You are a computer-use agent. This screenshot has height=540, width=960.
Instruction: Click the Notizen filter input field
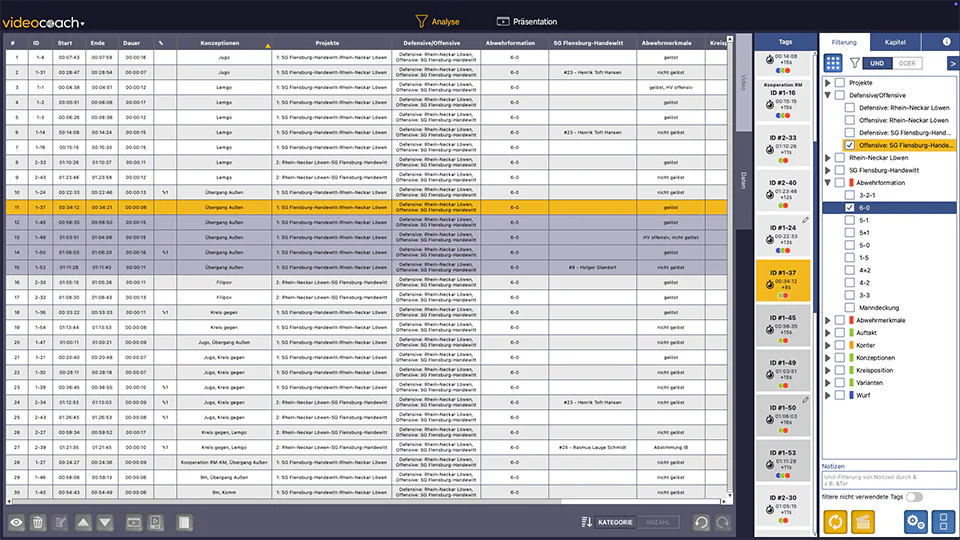pos(888,480)
